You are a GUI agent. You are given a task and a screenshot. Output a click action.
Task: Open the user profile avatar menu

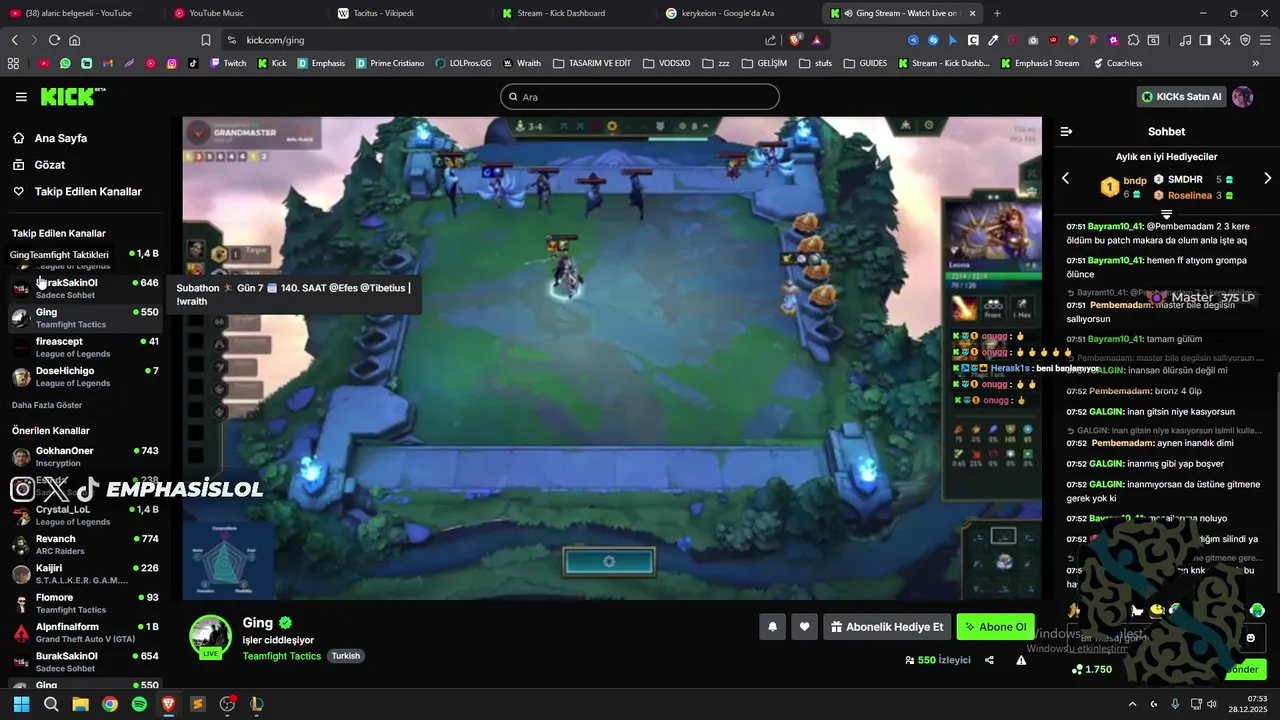1243,97
